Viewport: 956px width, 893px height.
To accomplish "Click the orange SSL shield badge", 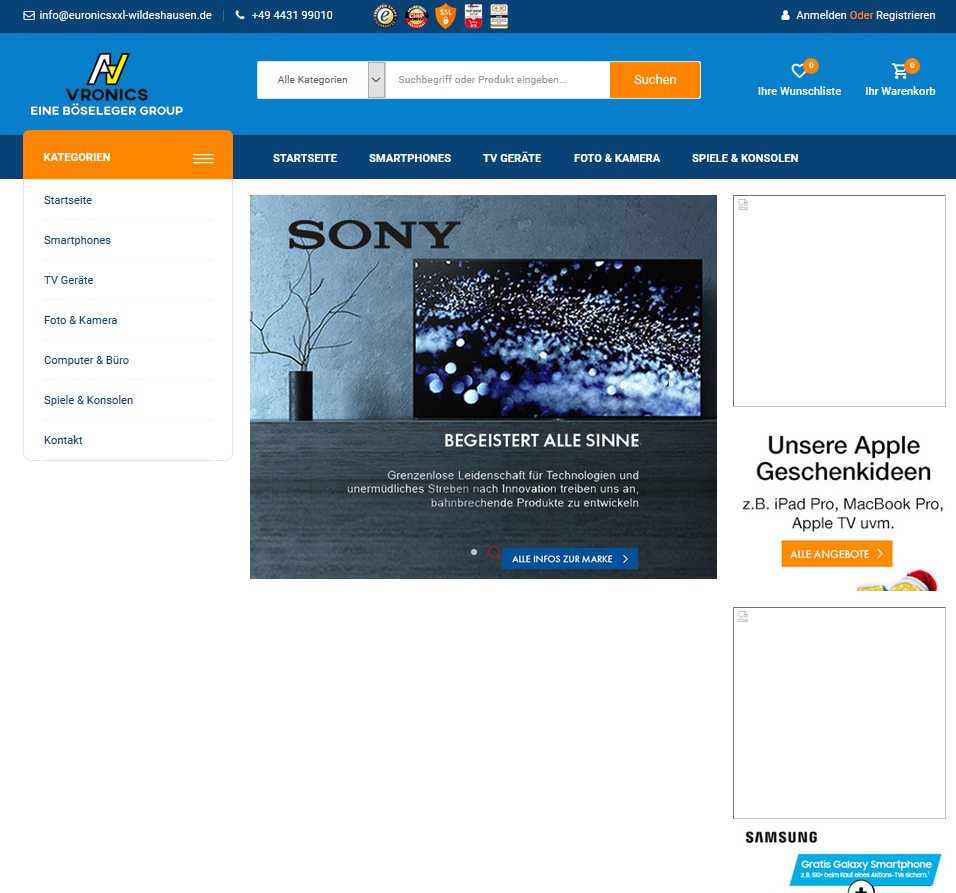I will (x=446, y=16).
